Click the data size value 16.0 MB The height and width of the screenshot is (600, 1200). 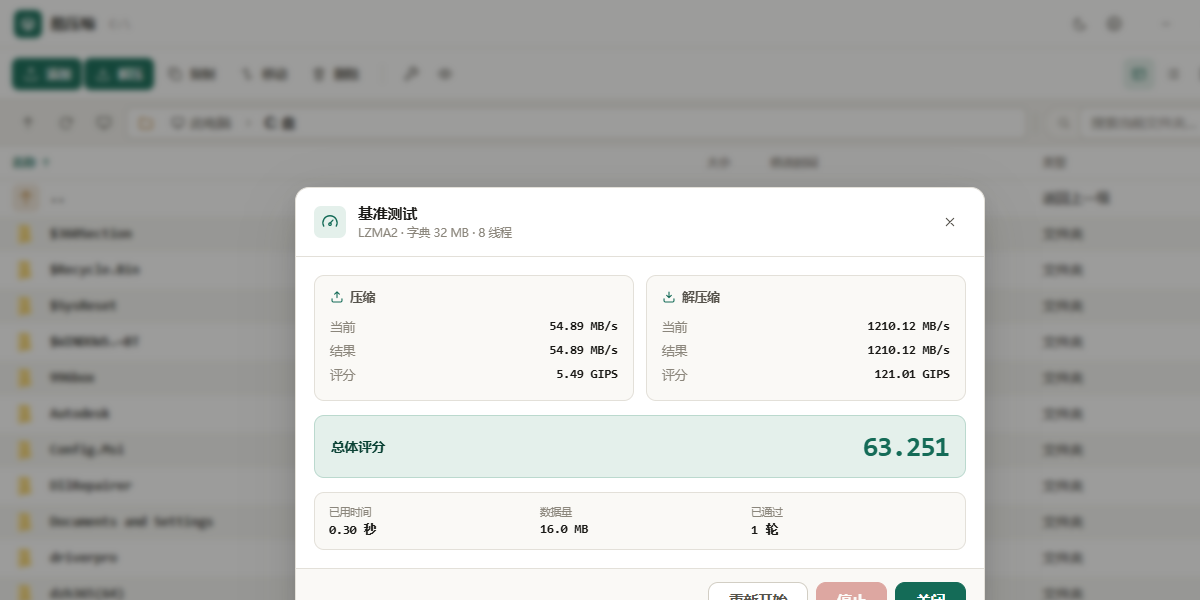(x=564, y=529)
